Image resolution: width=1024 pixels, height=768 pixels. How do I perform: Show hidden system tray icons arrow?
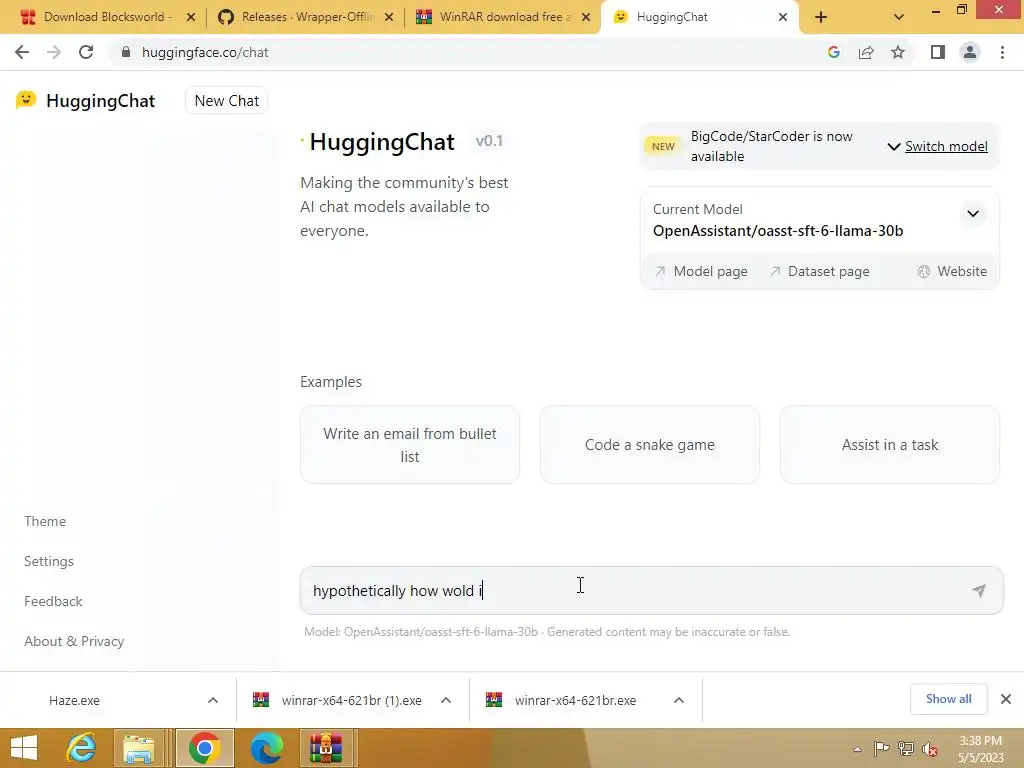coord(857,749)
